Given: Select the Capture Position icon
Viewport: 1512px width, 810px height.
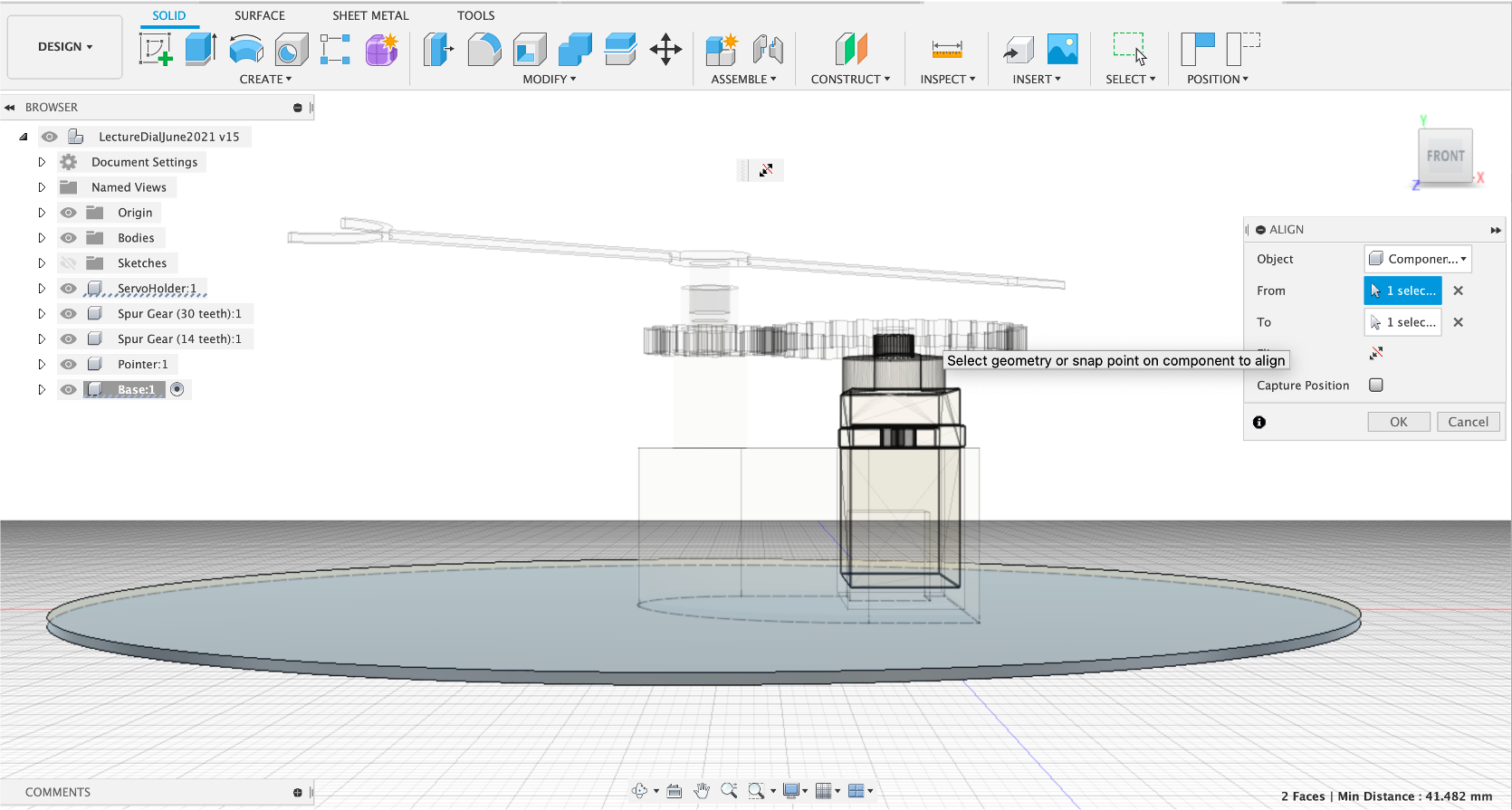Looking at the screenshot, I should tap(1197, 49).
